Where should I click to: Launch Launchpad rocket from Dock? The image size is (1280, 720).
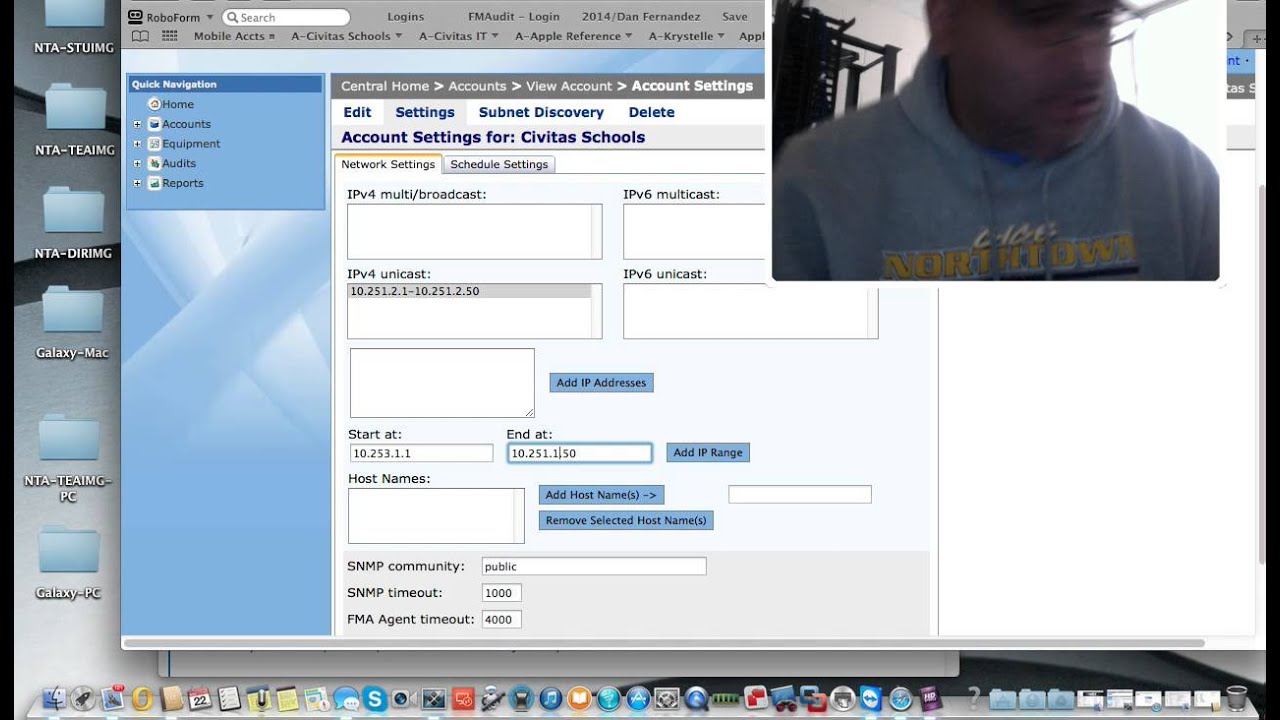pyautogui.click(x=82, y=699)
